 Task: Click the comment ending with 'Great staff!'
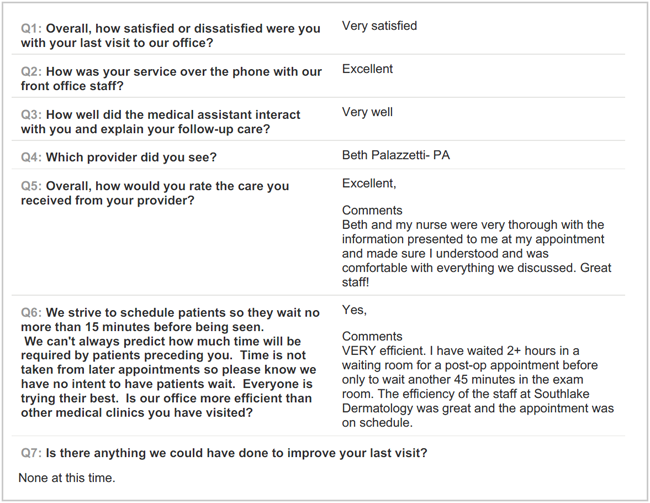tap(476, 247)
